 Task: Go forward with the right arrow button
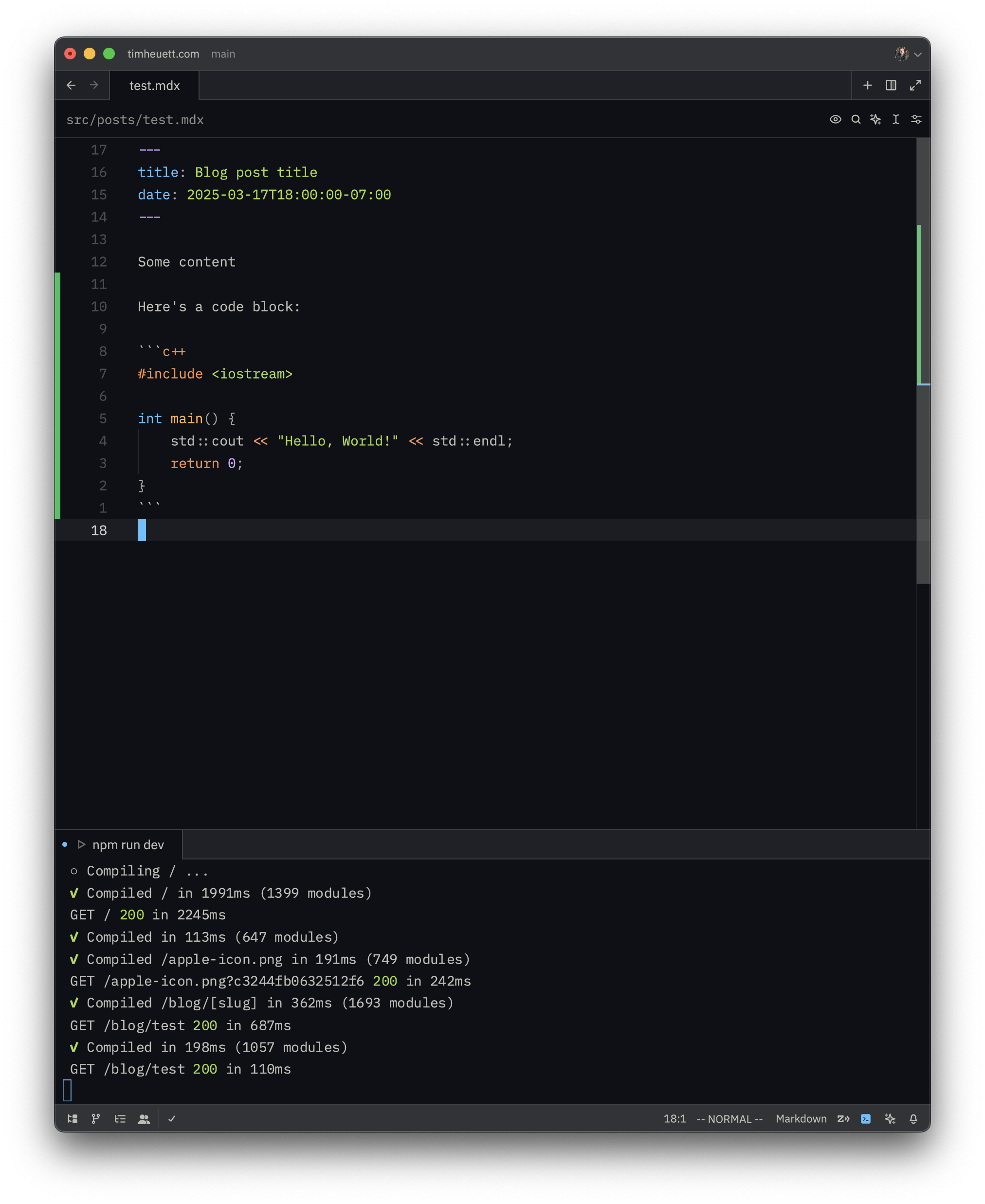[x=94, y=85]
